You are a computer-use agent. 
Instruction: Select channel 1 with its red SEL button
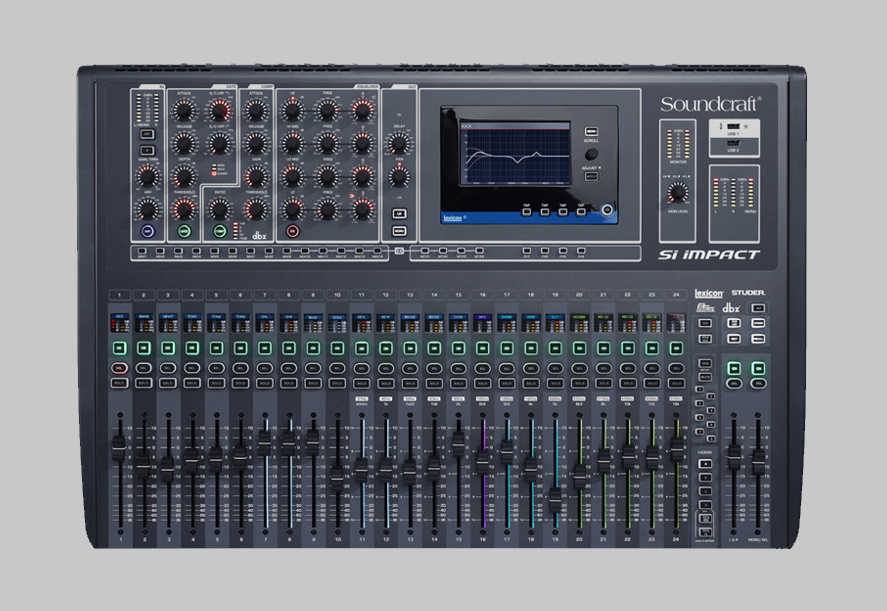pos(119,368)
